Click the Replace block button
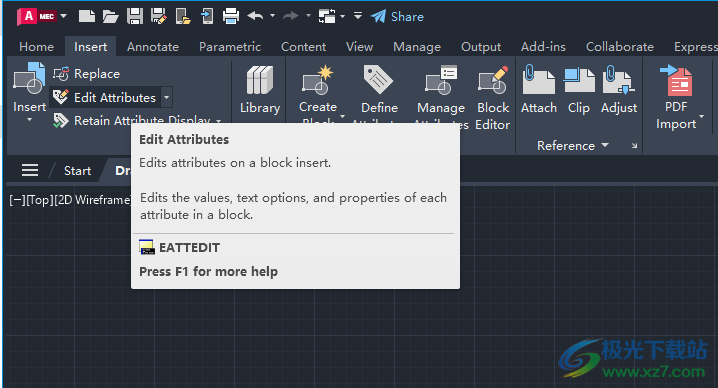This screenshot has width=718, height=388. (x=87, y=74)
